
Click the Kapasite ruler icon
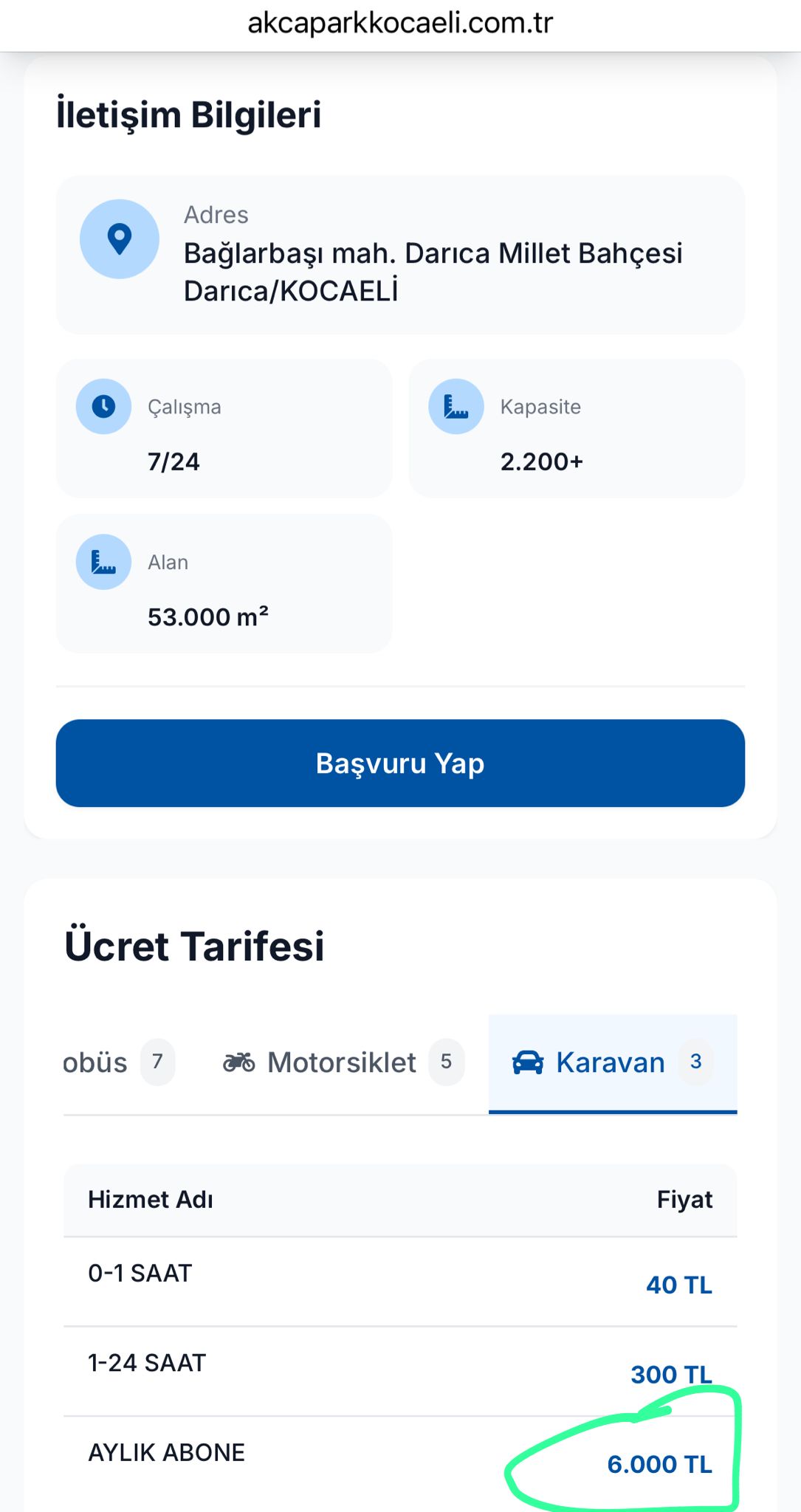coord(456,406)
